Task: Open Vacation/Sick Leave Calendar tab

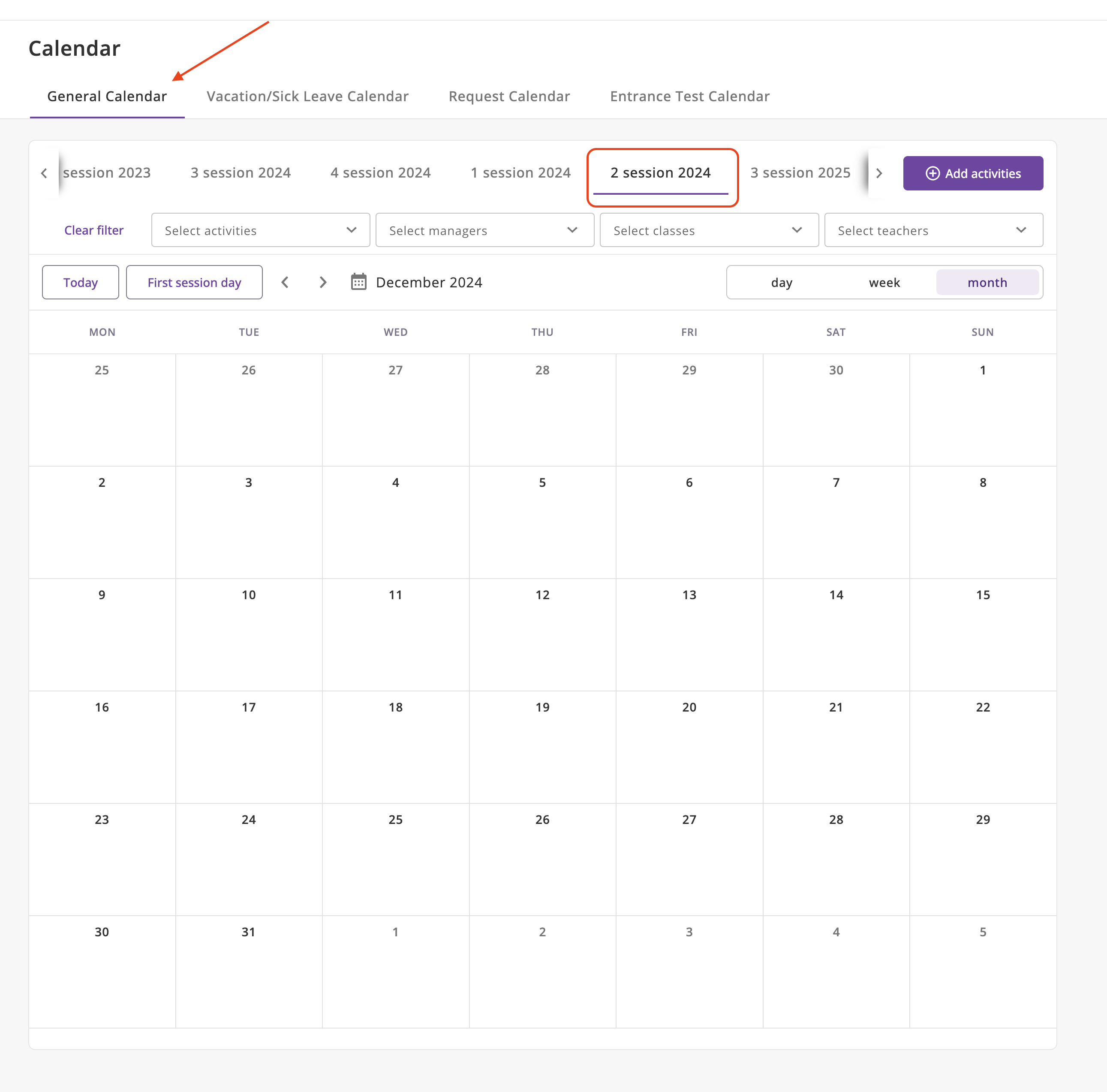Action: click(308, 97)
